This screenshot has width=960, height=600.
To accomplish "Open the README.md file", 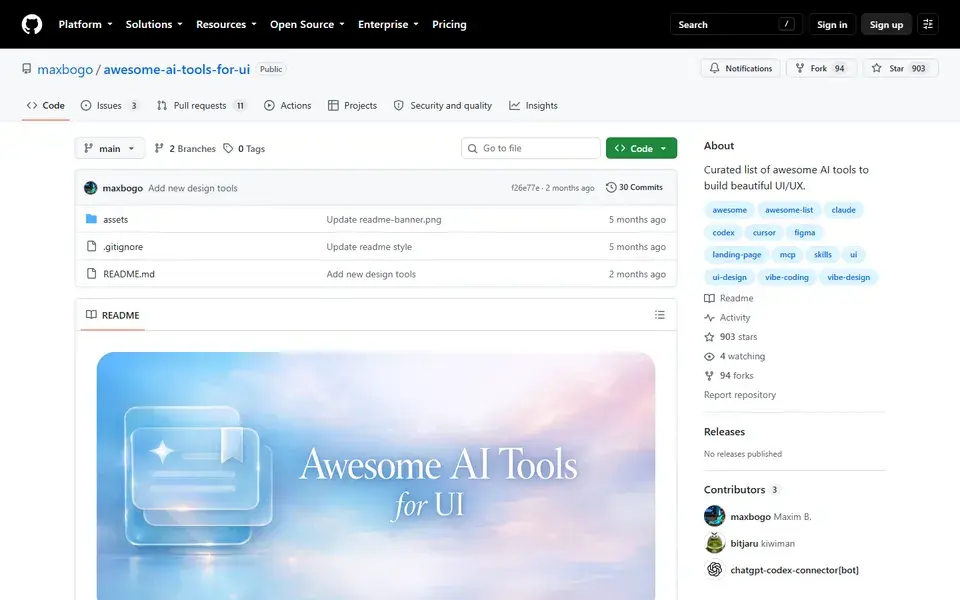I will pyautogui.click(x=129, y=274).
